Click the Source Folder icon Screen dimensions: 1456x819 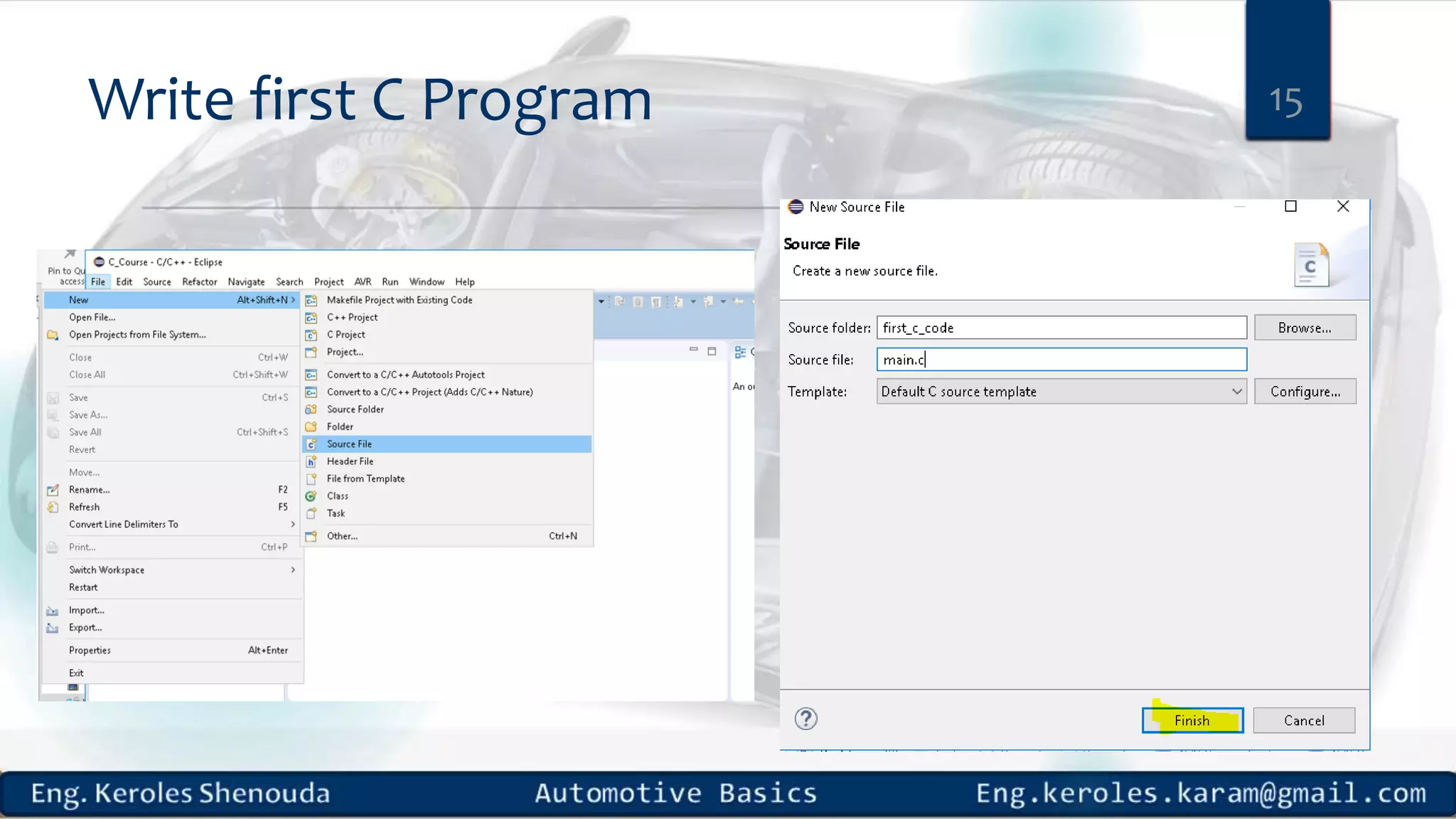(x=311, y=409)
